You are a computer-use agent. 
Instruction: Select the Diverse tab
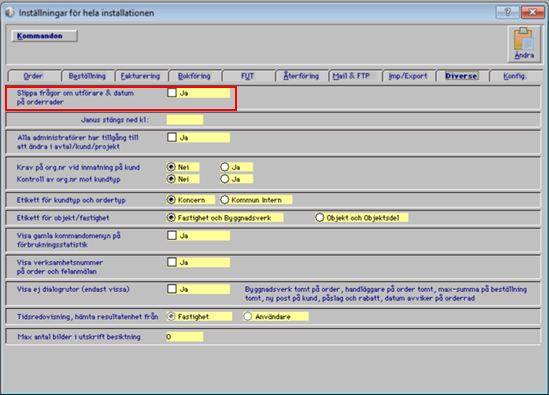[461, 76]
